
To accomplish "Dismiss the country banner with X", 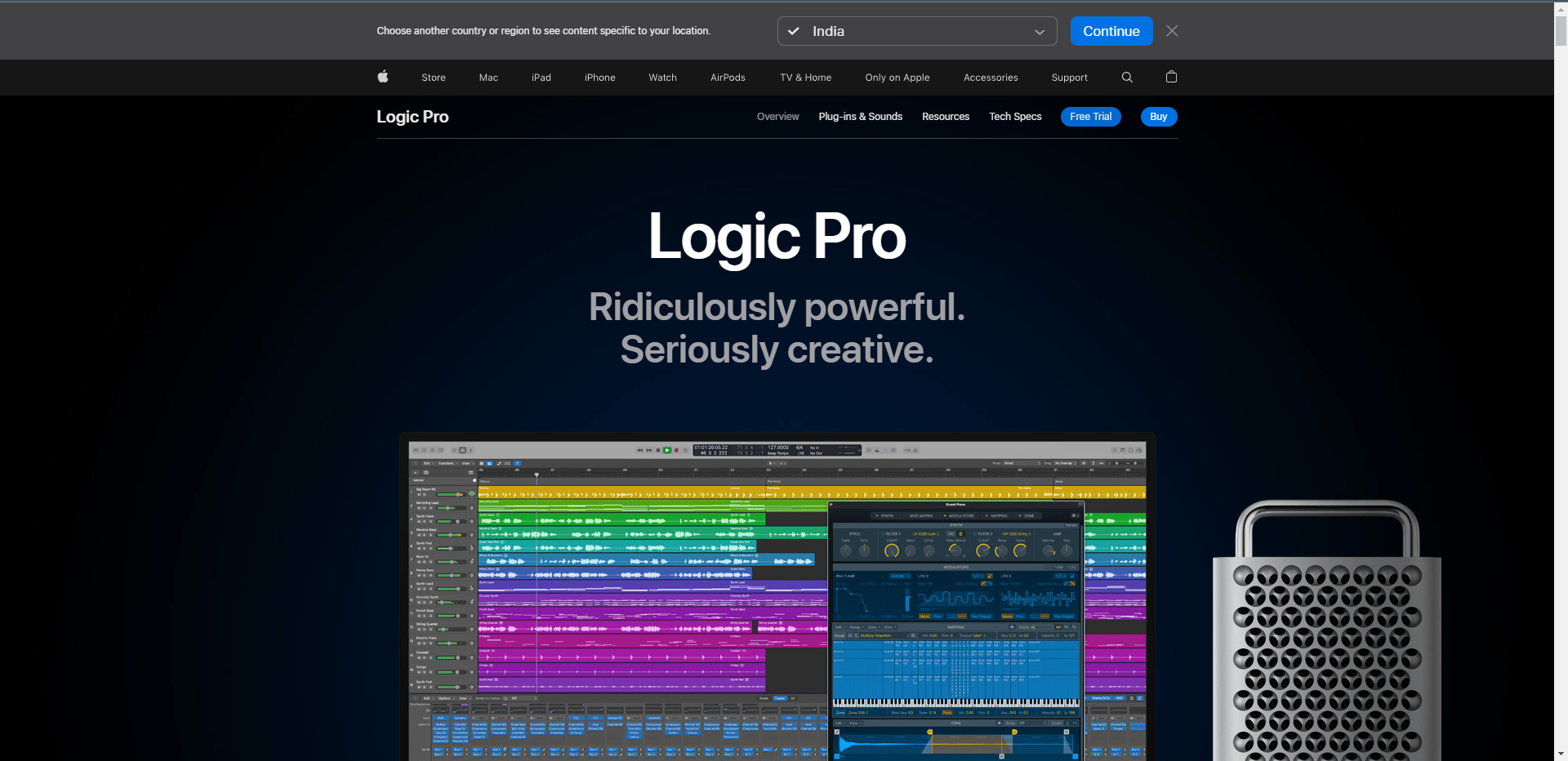I will tap(1172, 31).
